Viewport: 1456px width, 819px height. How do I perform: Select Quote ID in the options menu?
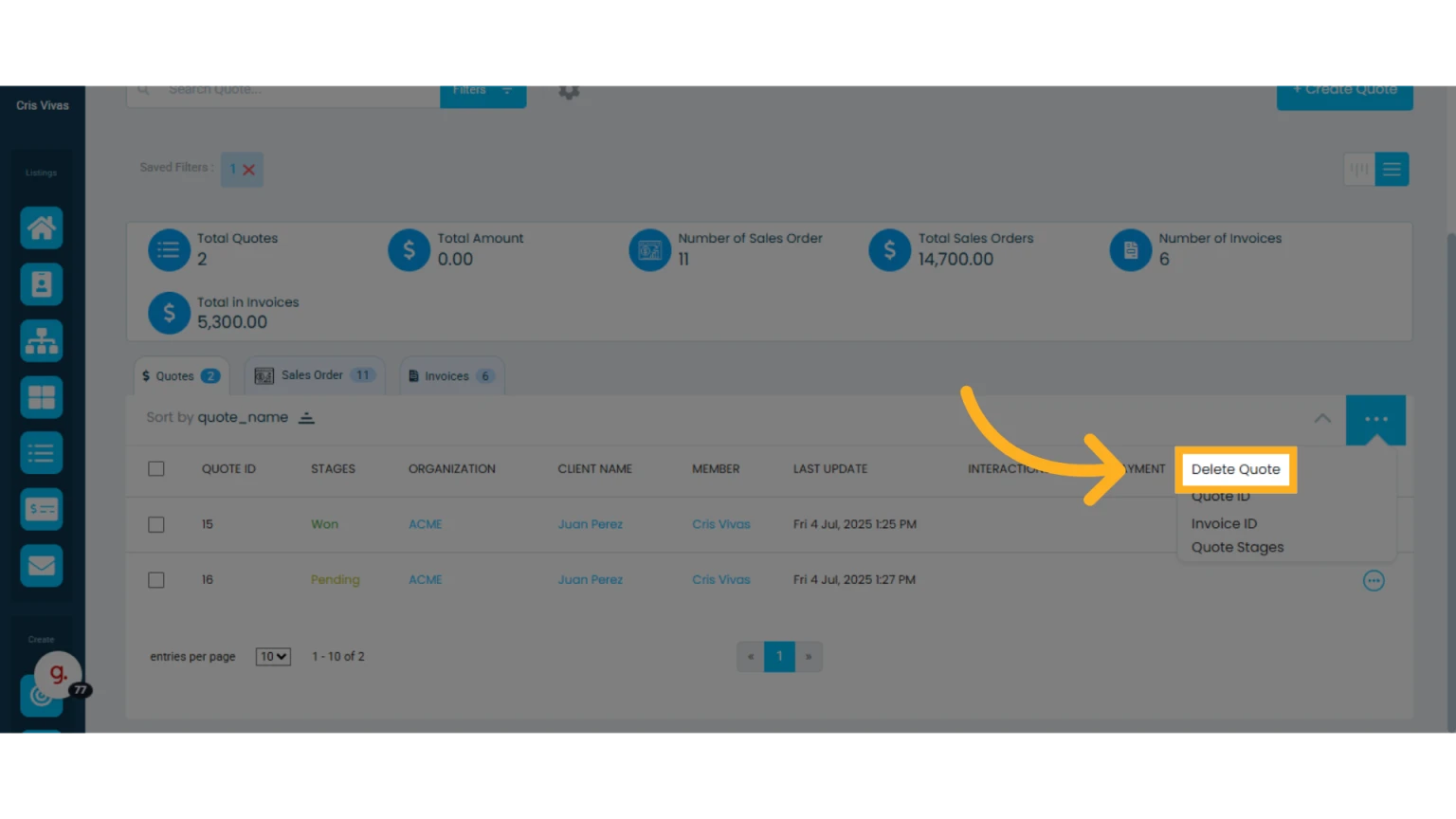1221,497
